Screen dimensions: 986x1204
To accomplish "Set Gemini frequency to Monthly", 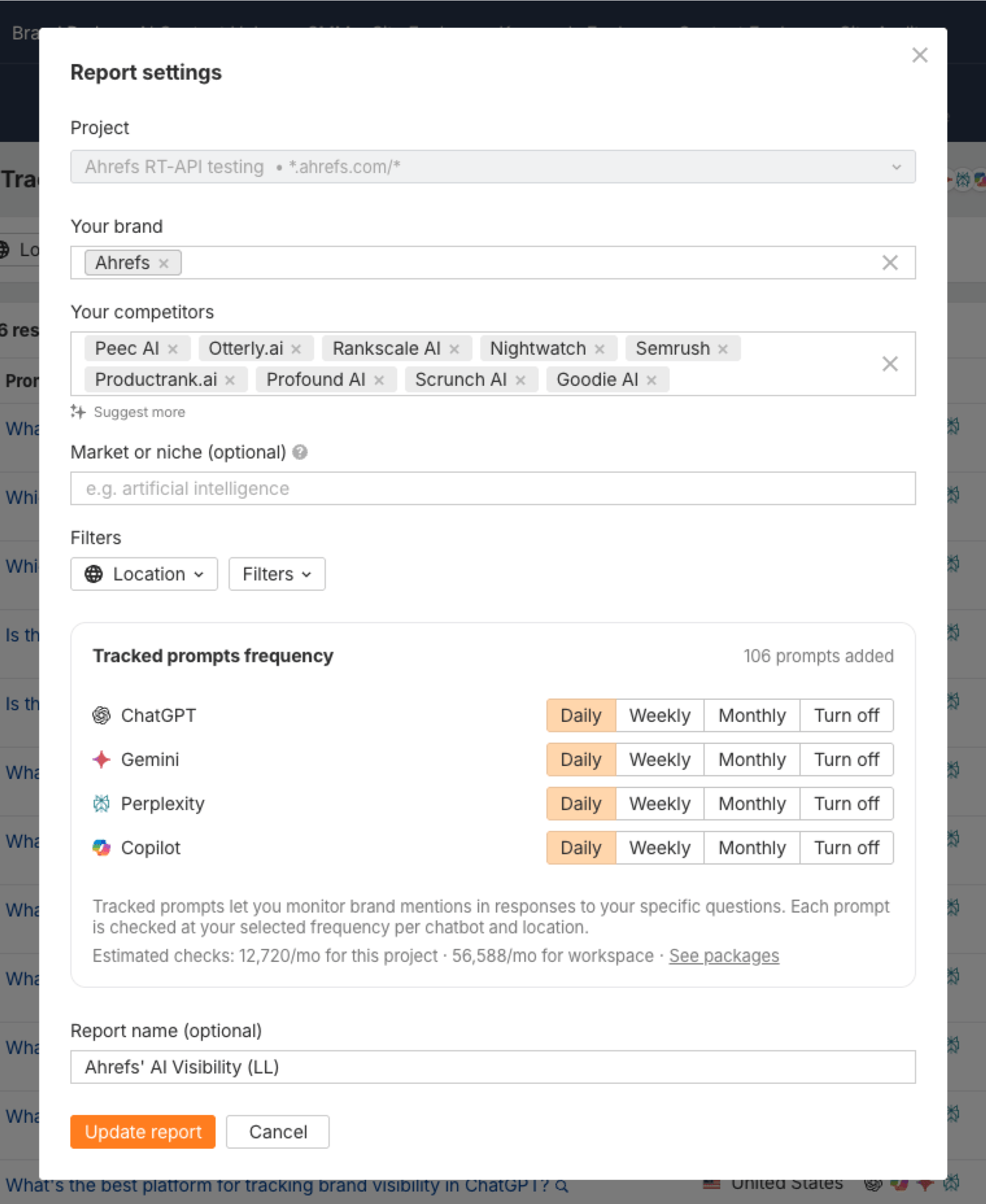I will (x=752, y=760).
